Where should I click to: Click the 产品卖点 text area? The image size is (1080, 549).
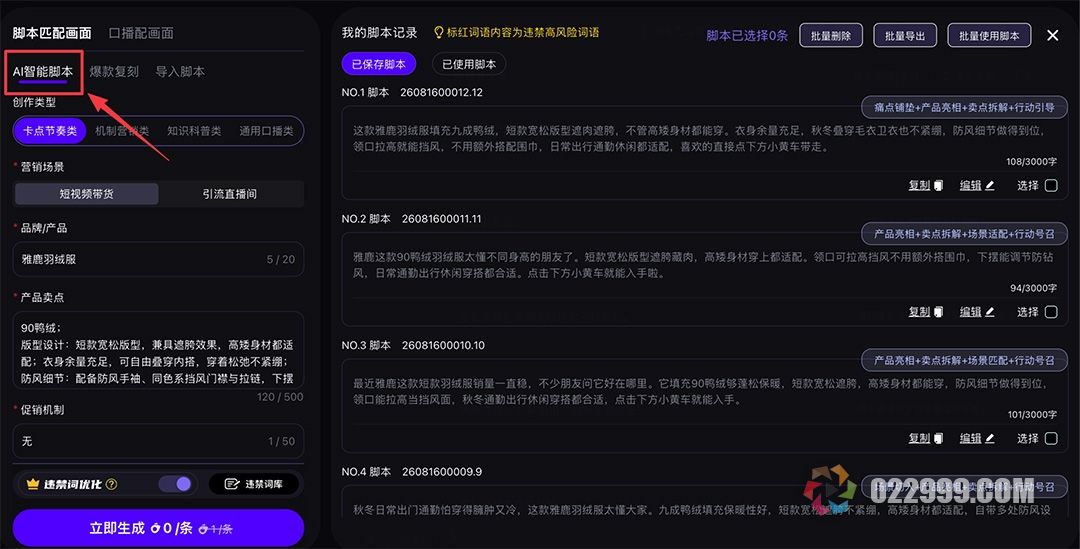click(158, 350)
